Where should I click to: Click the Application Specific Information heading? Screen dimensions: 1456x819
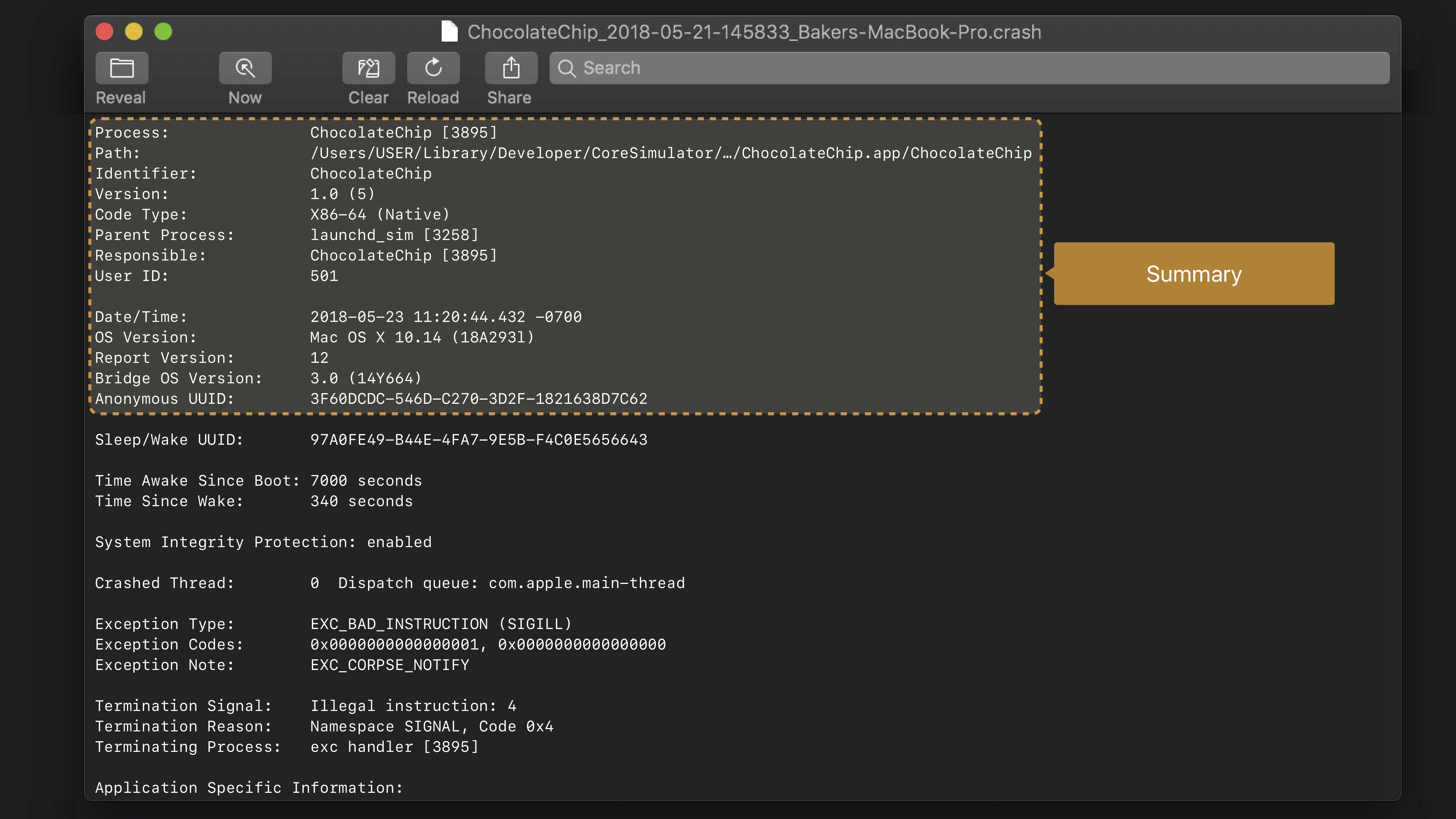[x=249, y=788]
